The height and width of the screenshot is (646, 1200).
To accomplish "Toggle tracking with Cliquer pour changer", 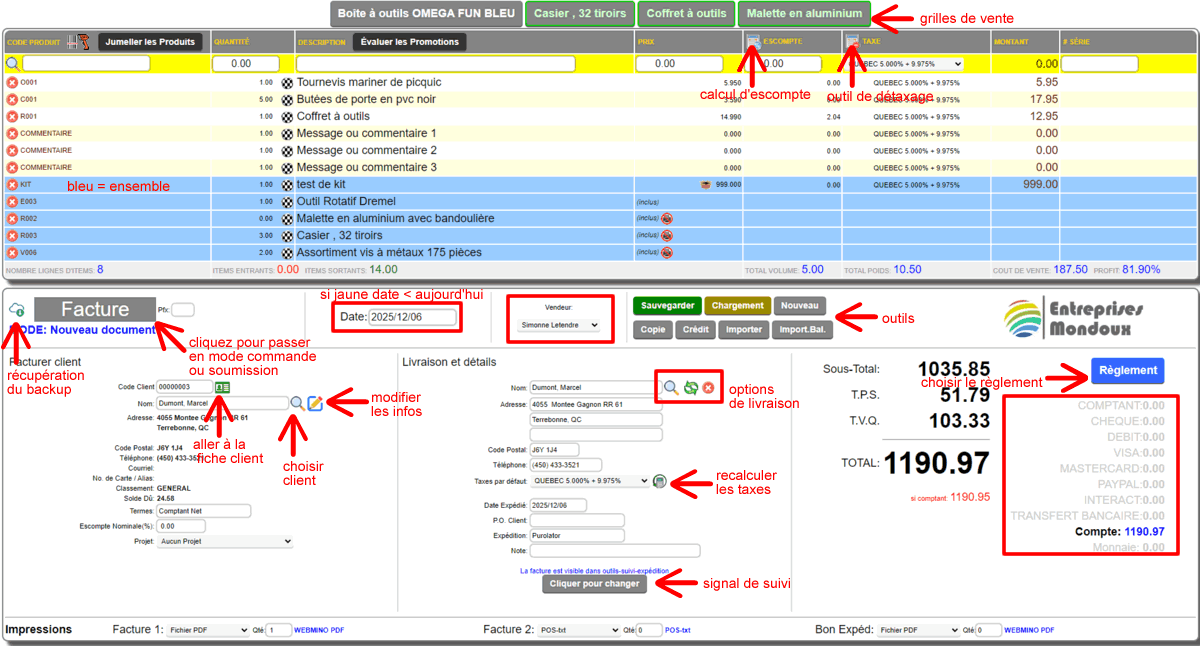I will tap(594, 584).
